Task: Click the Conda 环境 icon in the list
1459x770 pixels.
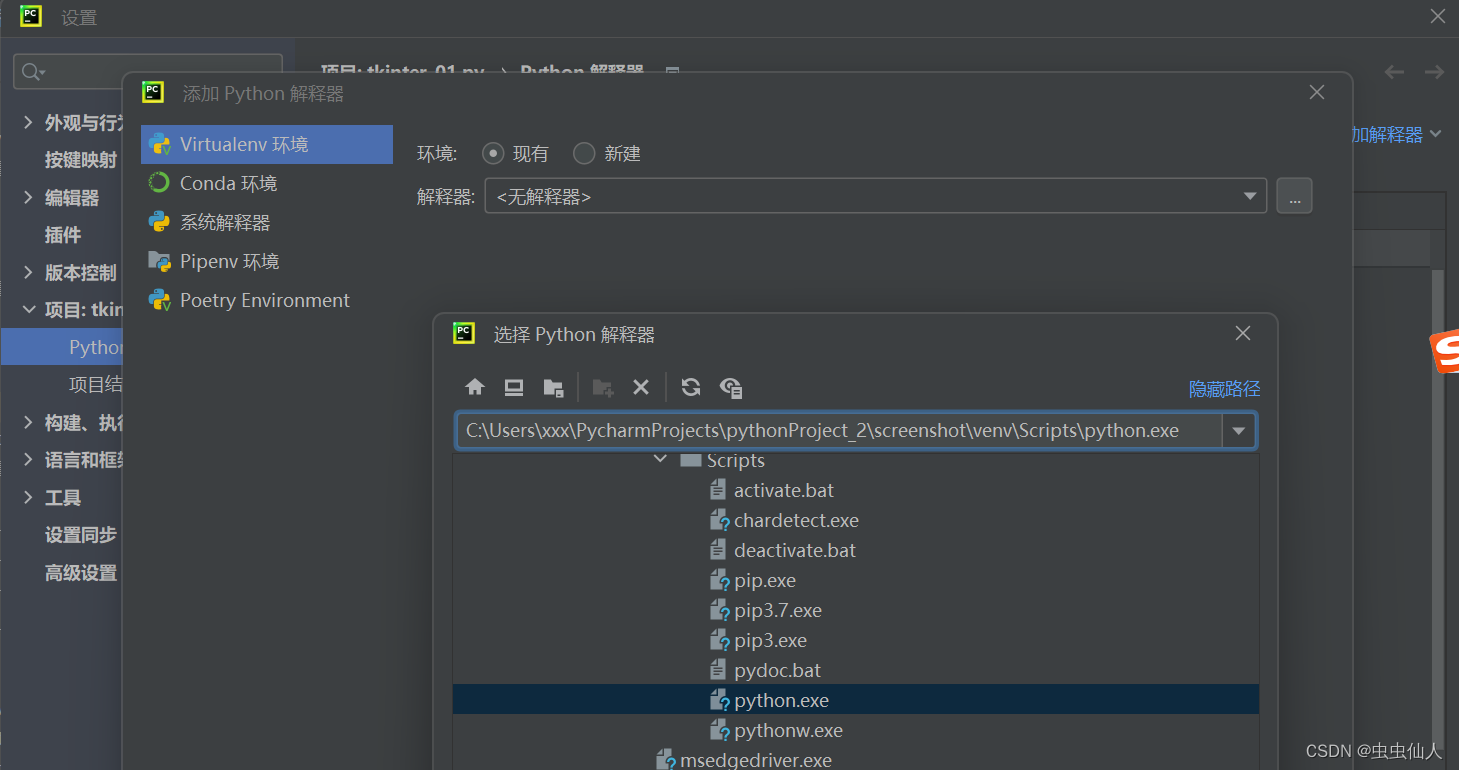Action: point(159,183)
